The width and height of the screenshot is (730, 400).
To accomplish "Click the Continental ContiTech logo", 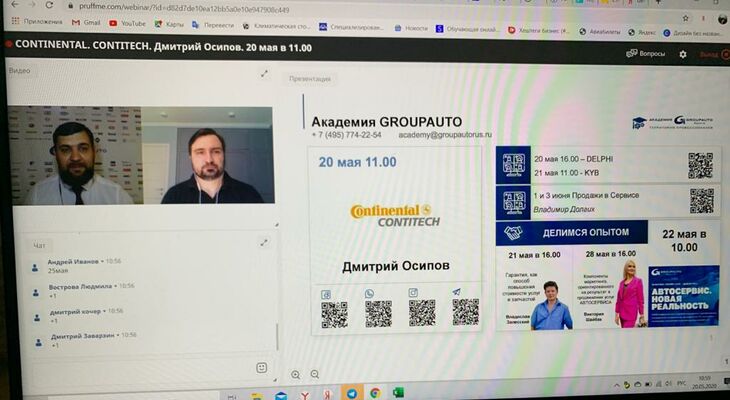I will [395, 216].
